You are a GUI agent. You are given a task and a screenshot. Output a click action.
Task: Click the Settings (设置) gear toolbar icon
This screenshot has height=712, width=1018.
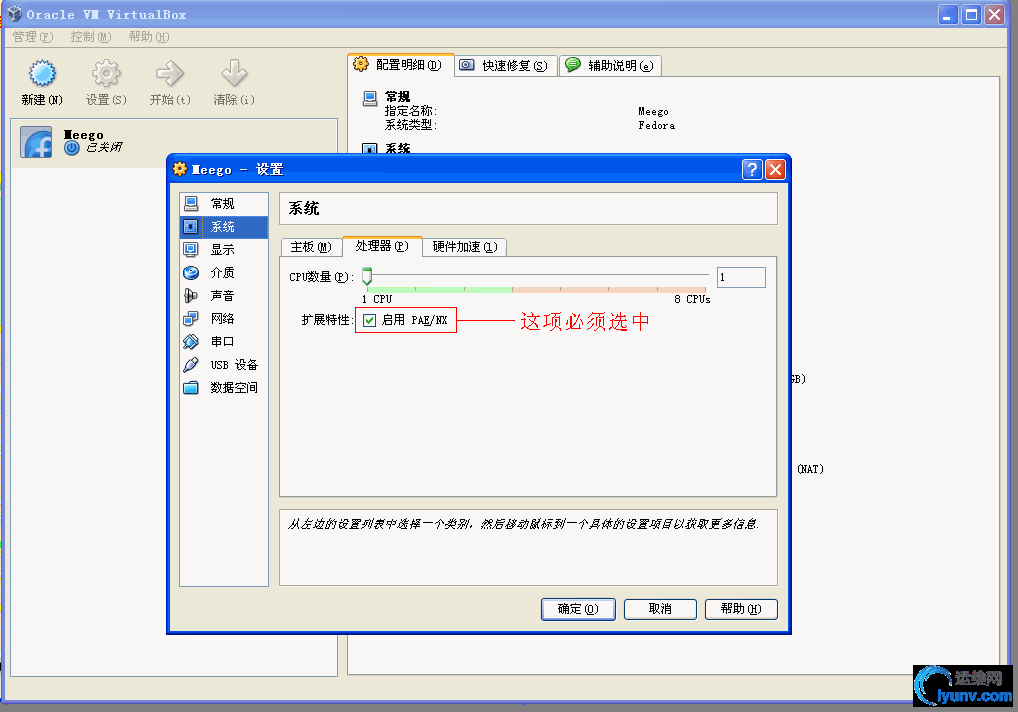coord(106,73)
